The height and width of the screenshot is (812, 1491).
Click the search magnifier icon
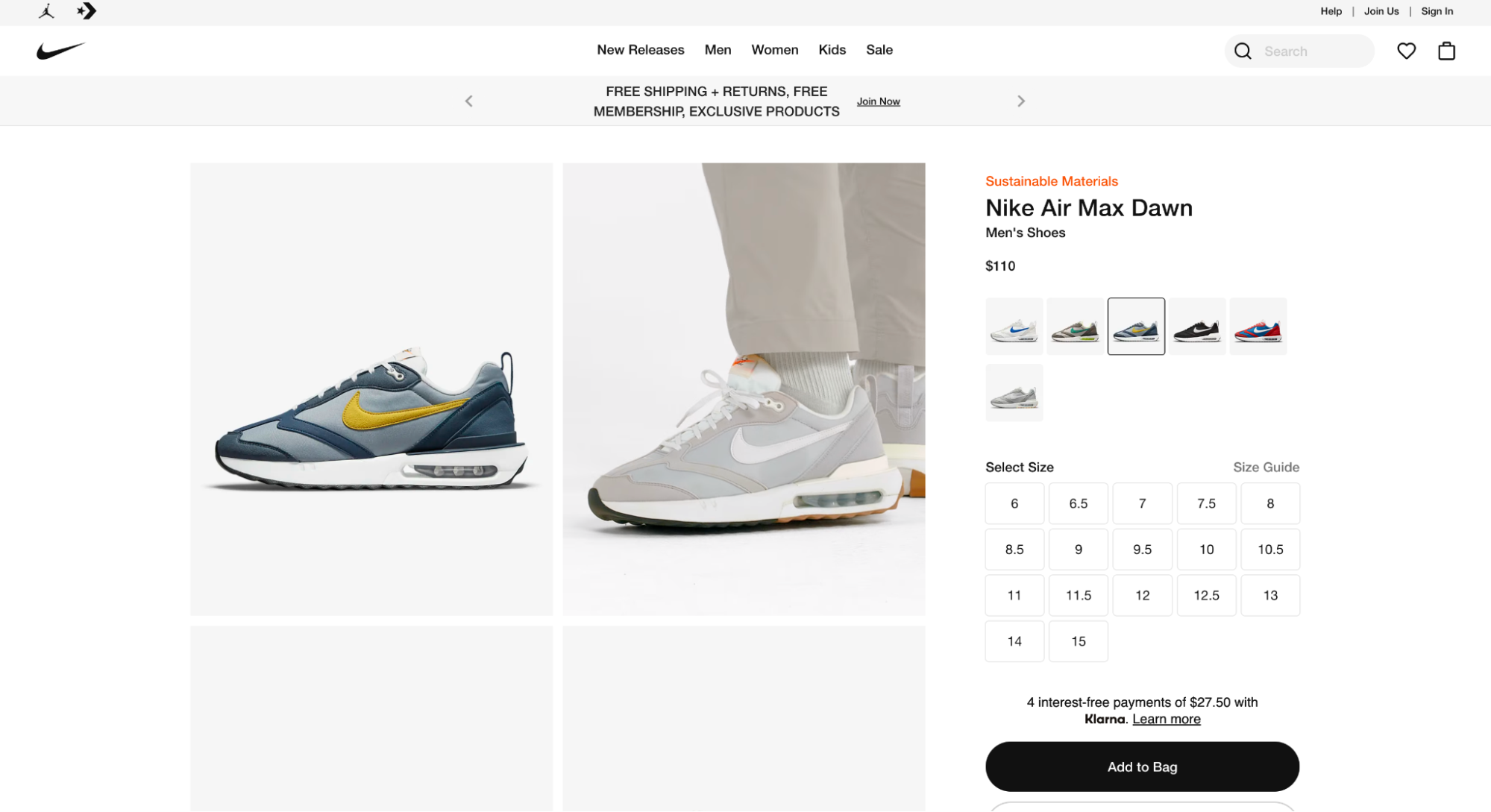pyautogui.click(x=1243, y=51)
